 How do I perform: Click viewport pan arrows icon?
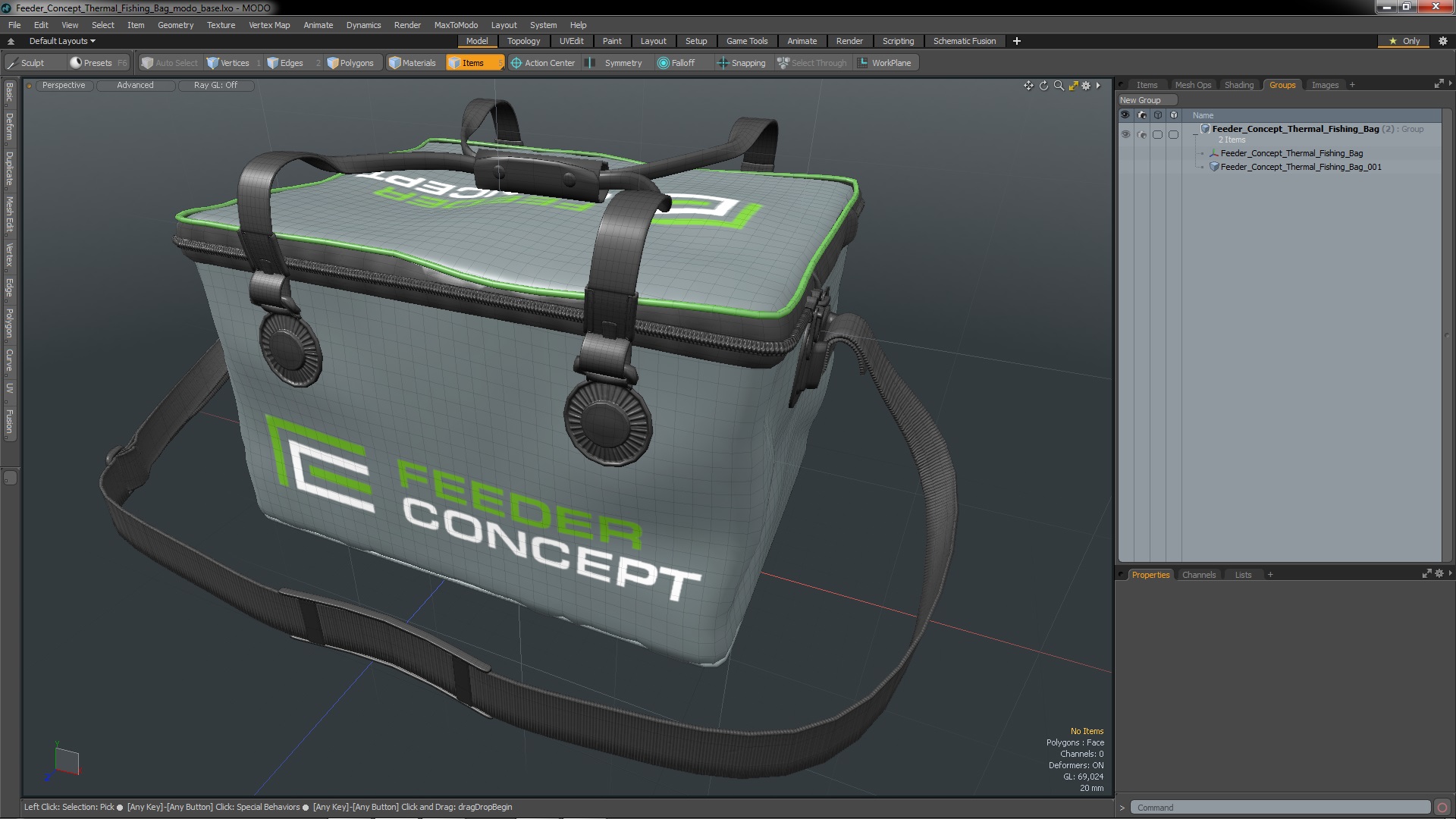1028,86
